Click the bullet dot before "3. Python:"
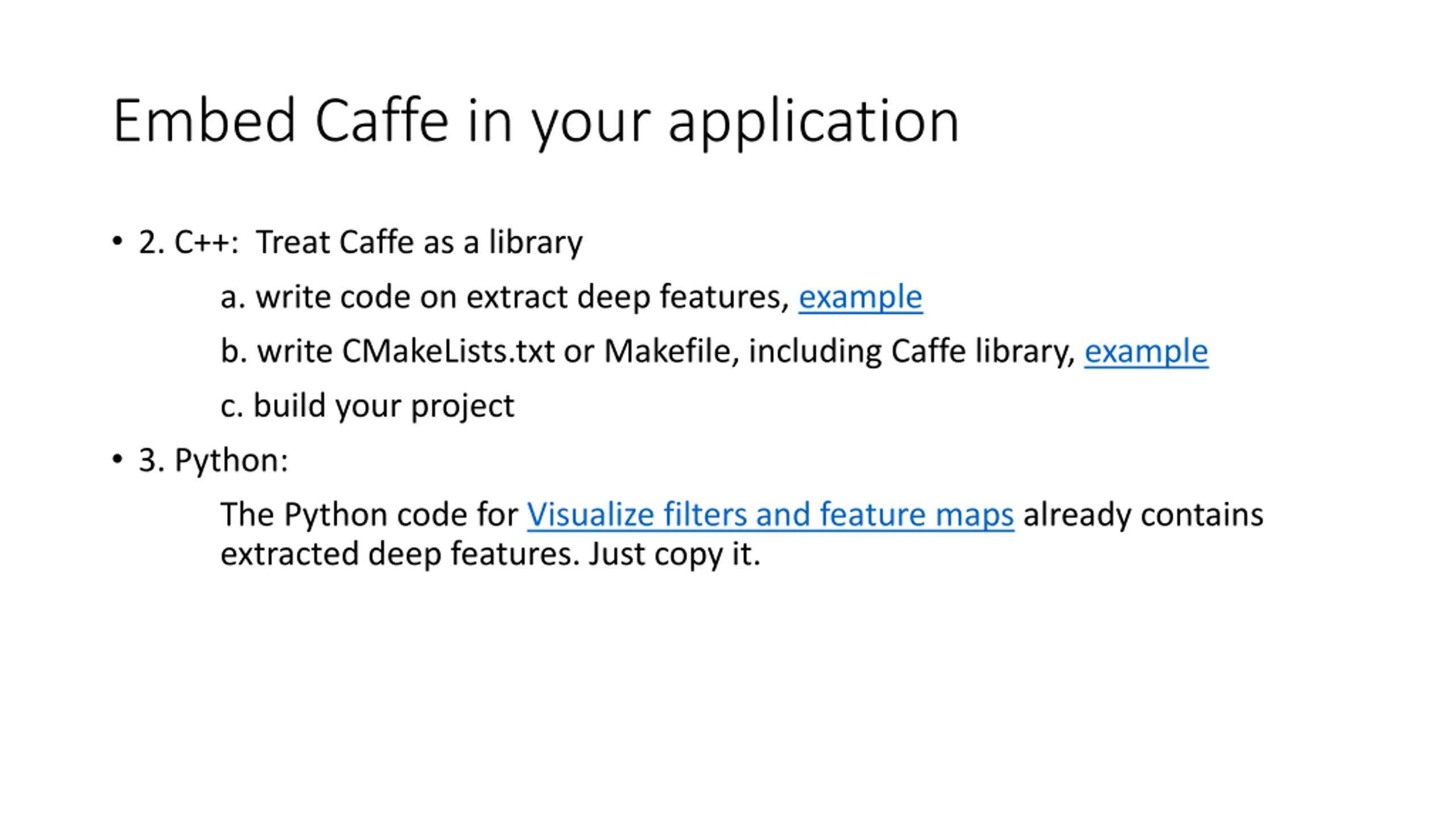The width and height of the screenshot is (1456, 819). [118, 459]
